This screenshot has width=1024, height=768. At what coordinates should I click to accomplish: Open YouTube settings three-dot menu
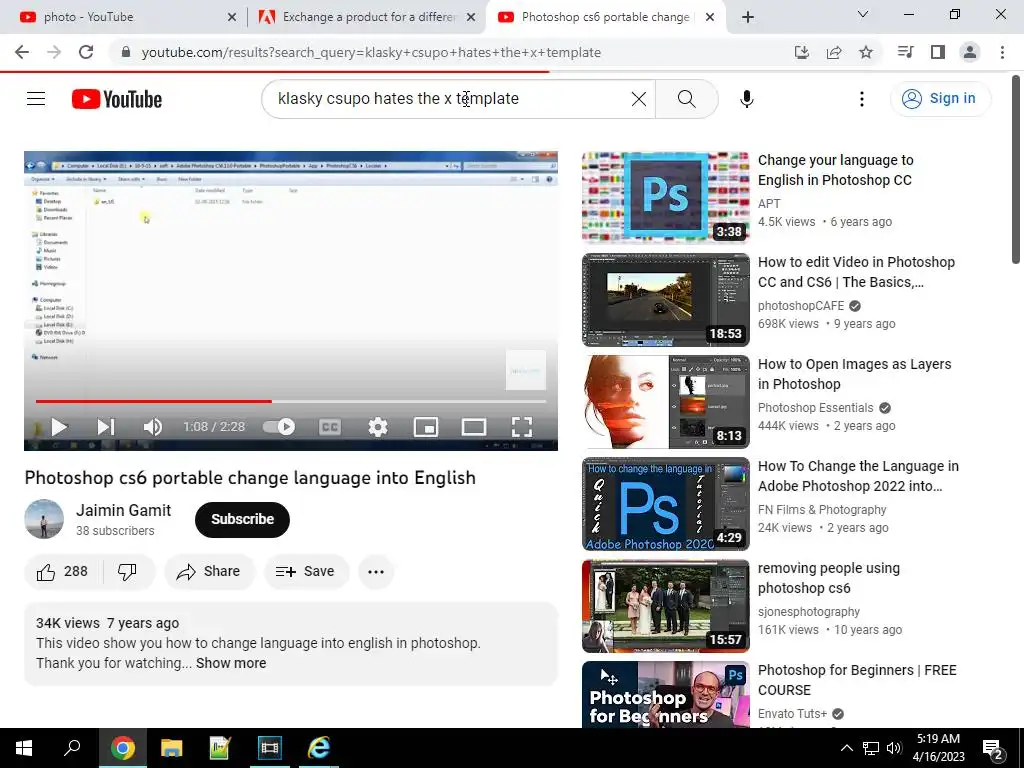(x=861, y=99)
